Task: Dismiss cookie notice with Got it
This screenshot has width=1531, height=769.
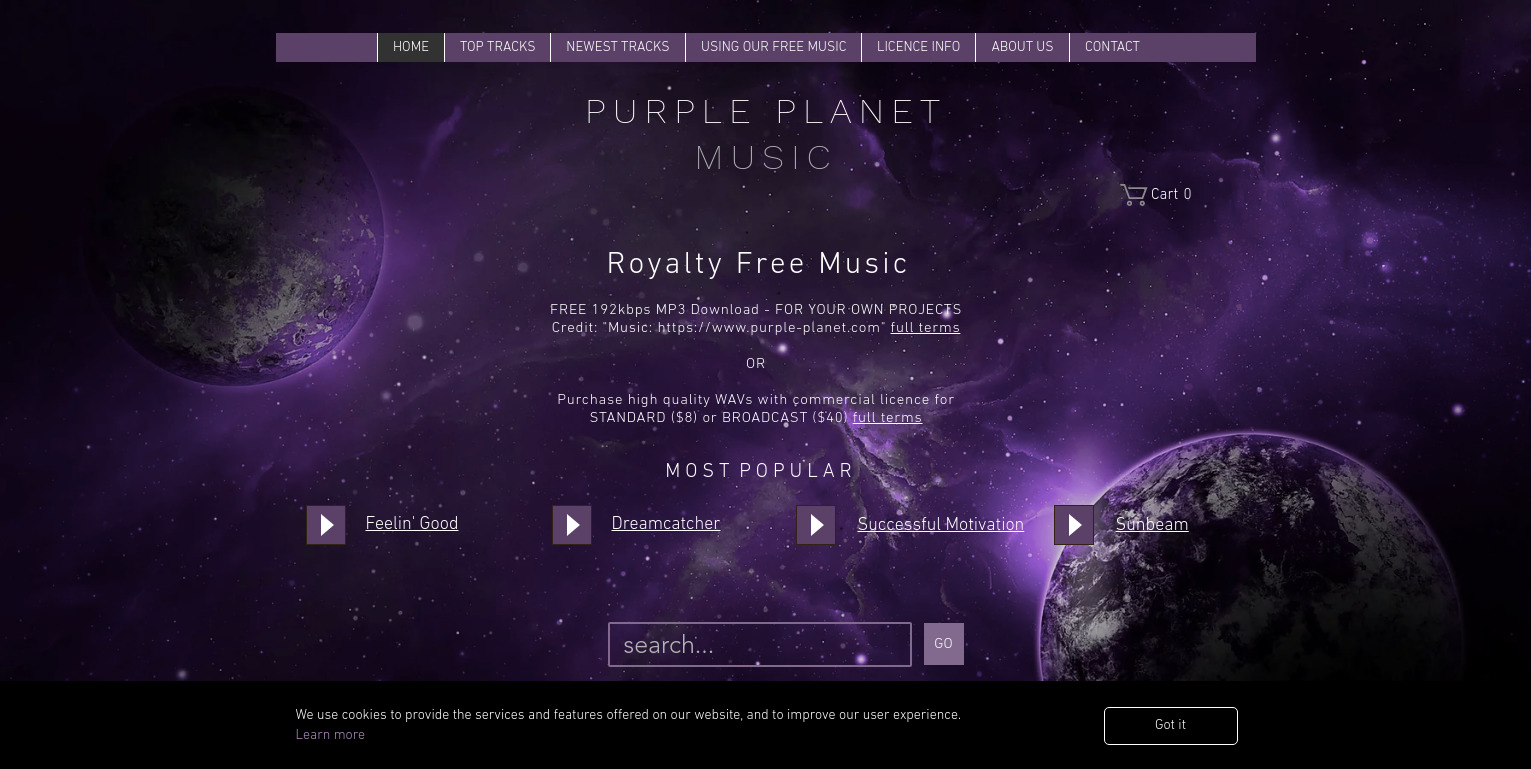Action: click(1170, 726)
